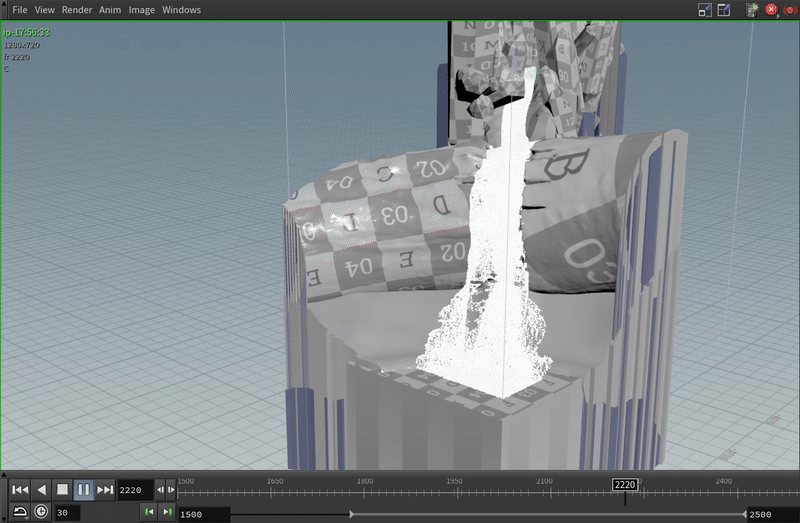This screenshot has height=523, width=800.
Task: Open the Anim menu
Action: click(110, 10)
